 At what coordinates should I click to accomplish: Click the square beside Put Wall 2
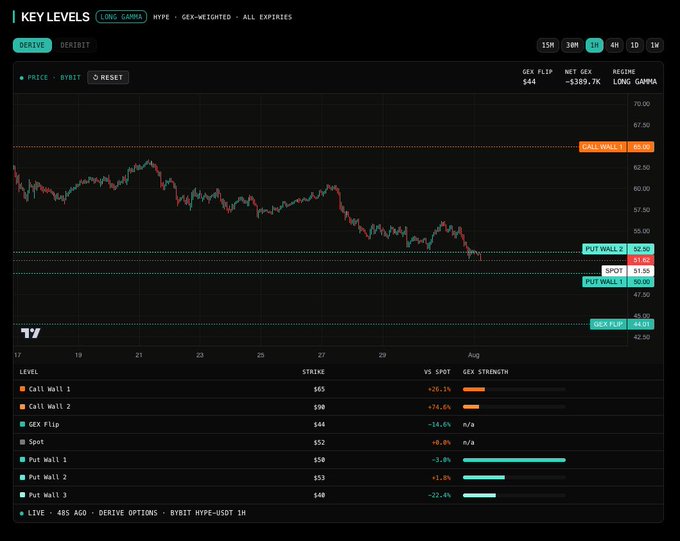[x=22, y=477]
